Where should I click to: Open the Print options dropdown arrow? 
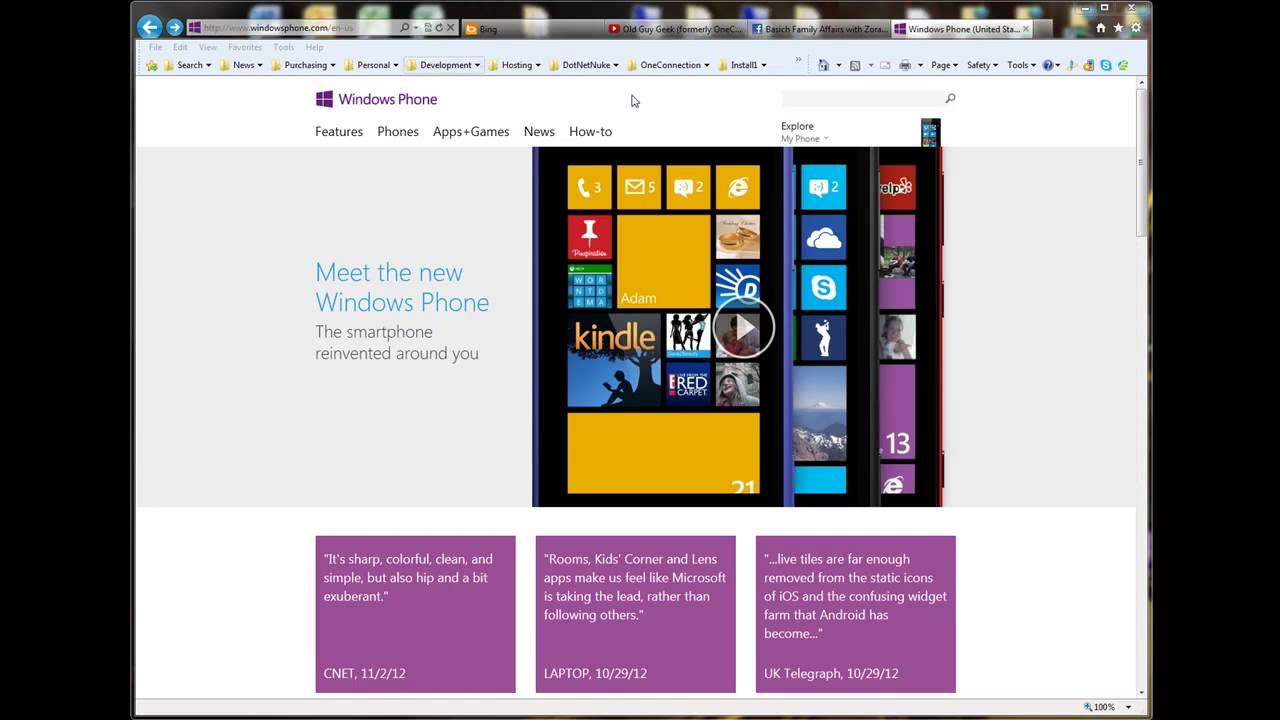click(x=920, y=65)
